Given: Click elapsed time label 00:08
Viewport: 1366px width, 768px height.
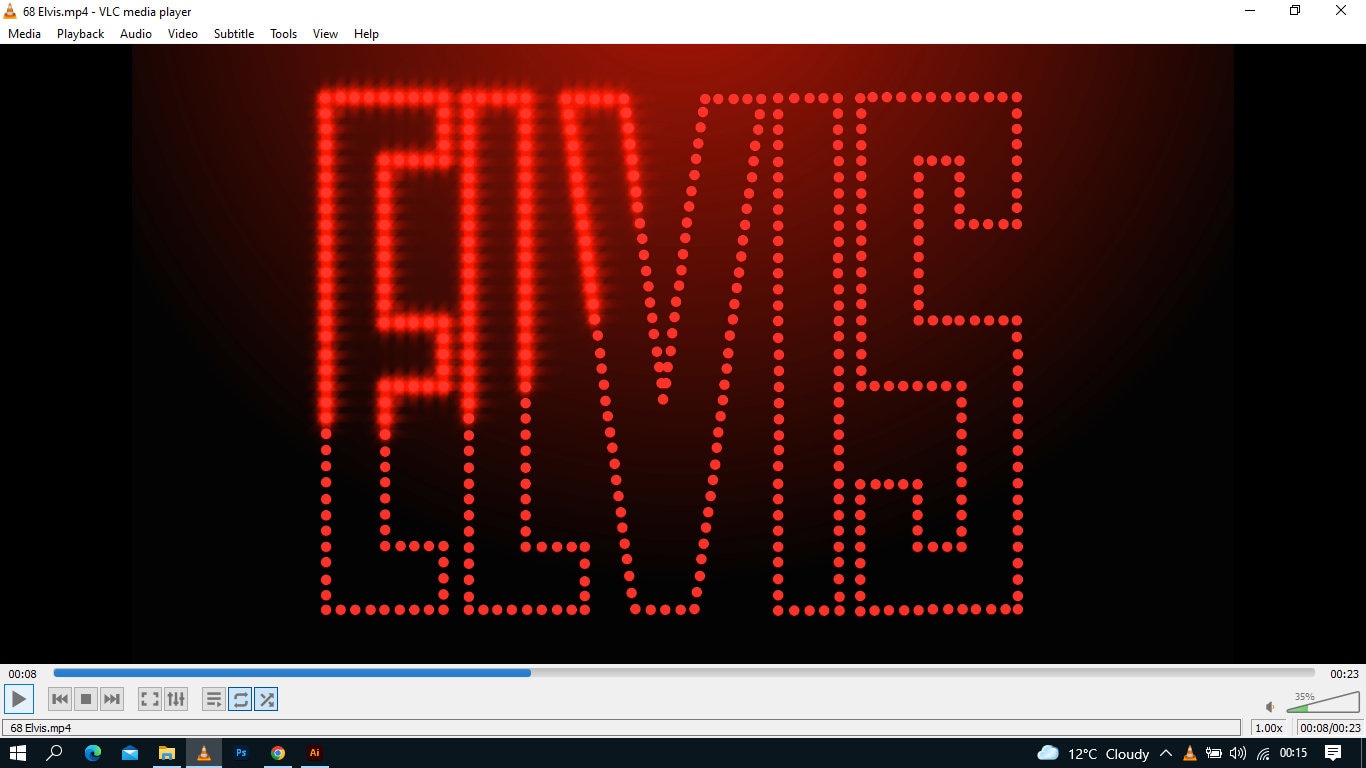Looking at the screenshot, I should (23, 674).
